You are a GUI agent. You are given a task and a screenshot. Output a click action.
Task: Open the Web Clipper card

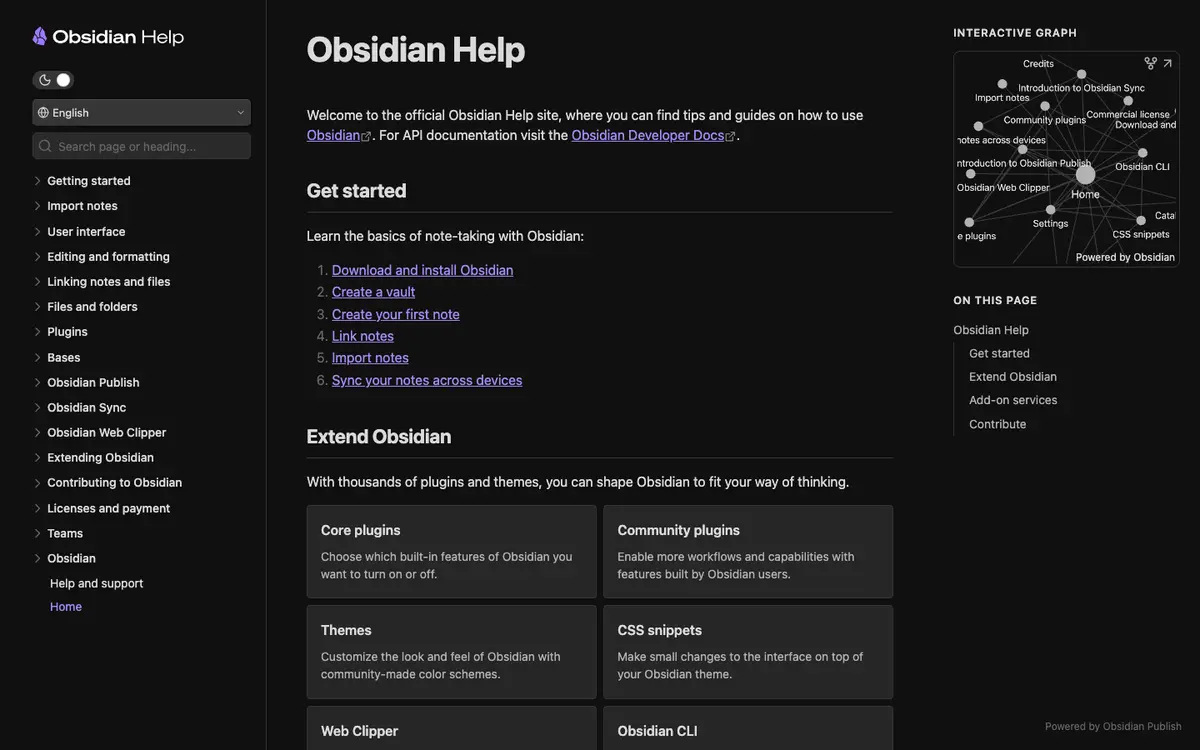point(452,729)
